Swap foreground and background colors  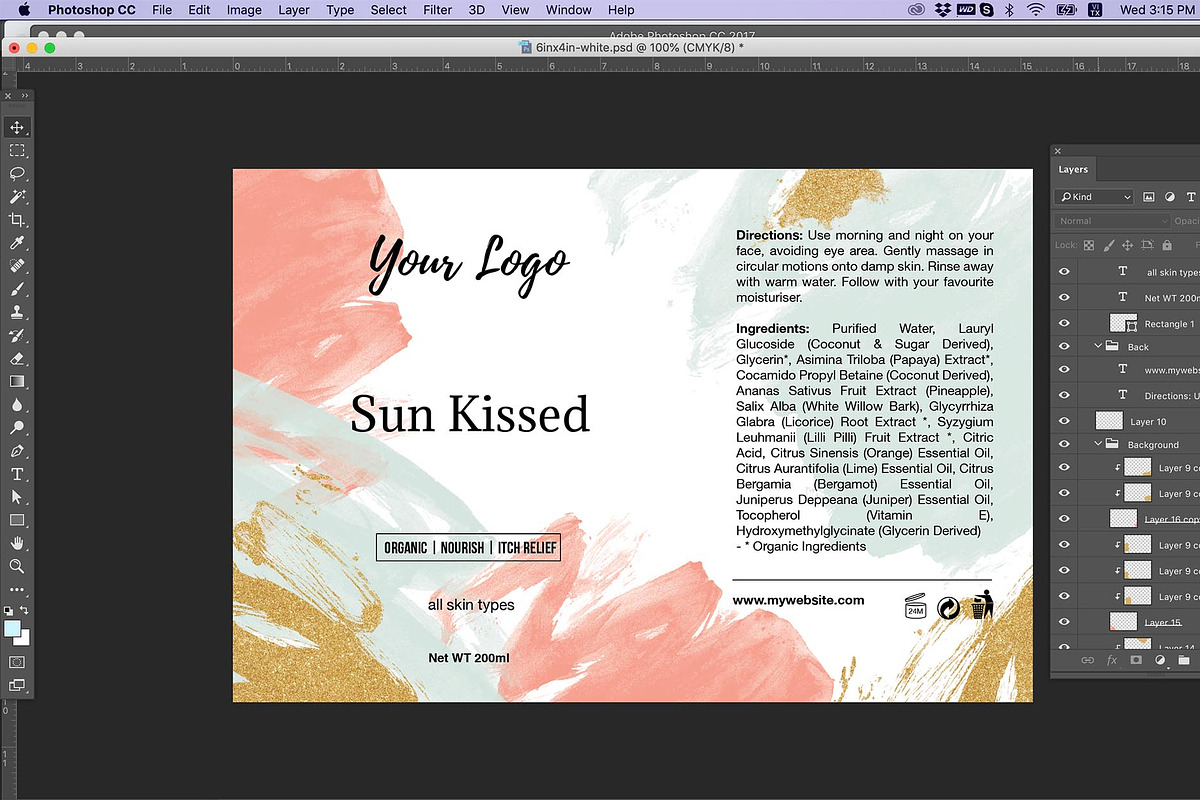tap(25, 609)
